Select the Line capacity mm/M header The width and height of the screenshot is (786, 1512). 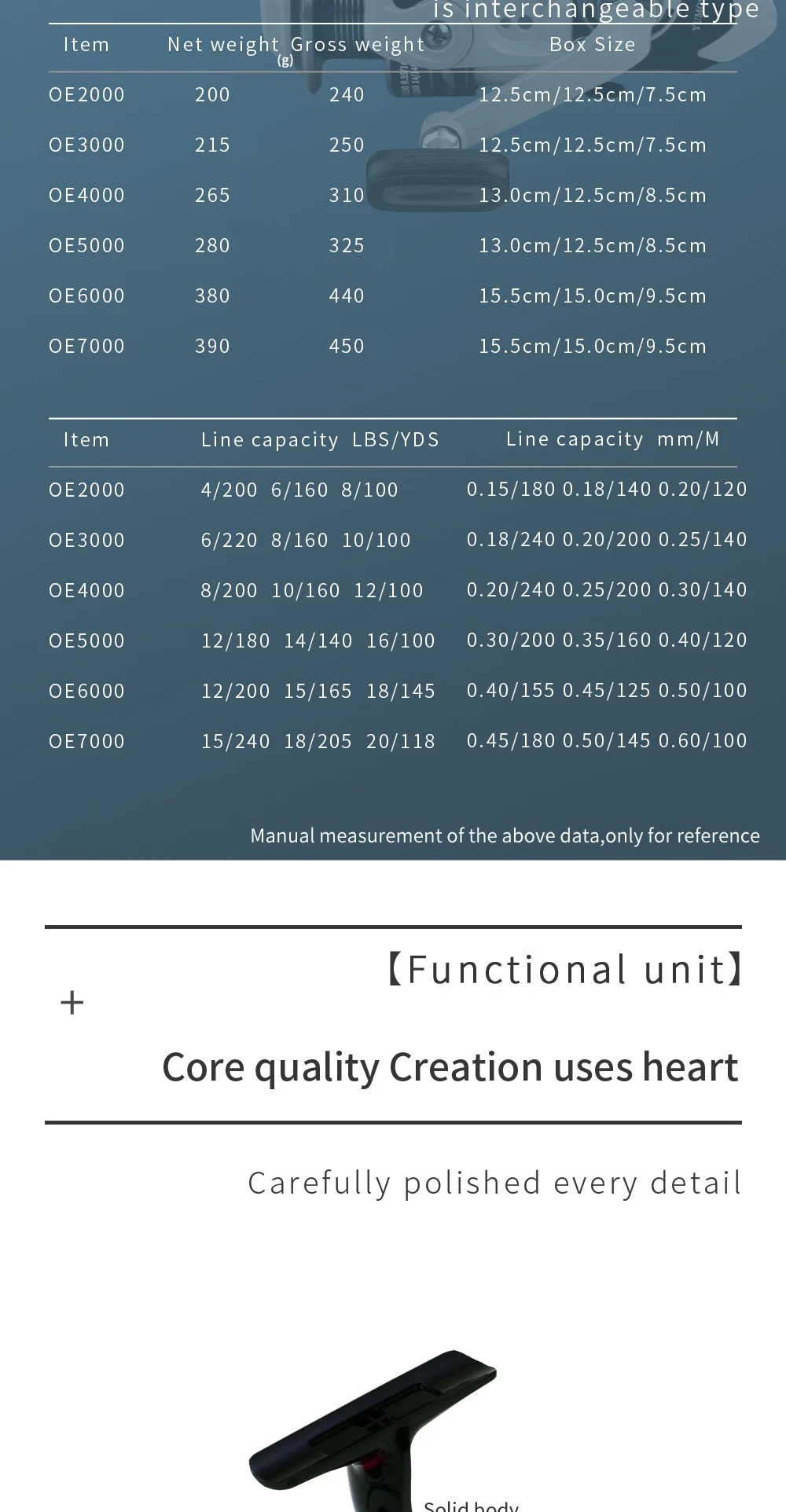click(612, 439)
